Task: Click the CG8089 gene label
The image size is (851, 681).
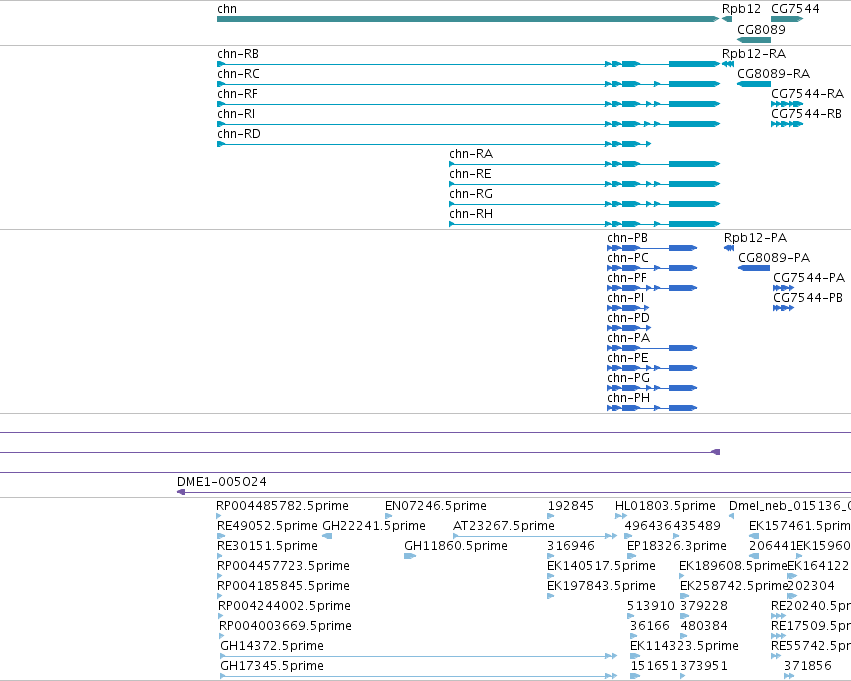Action: pyautogui.click(x=761, y=30)
